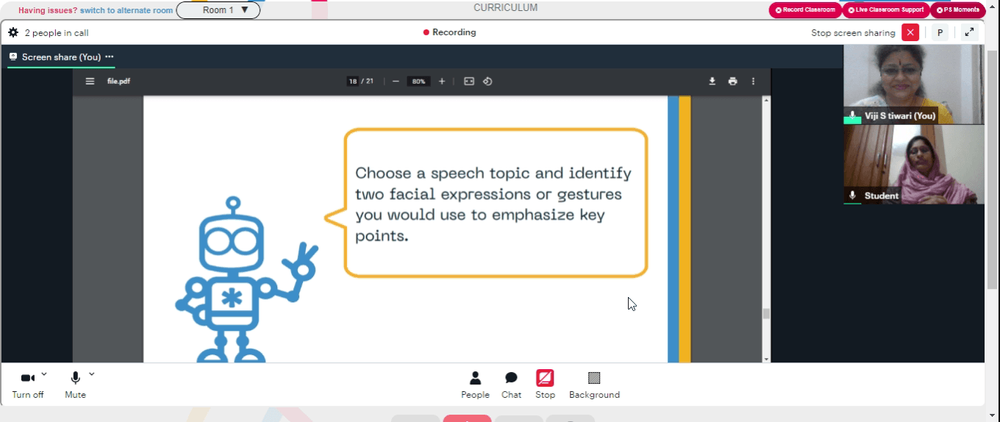Click the Recording indicator
This screenshot has height=422, width=1000.
click(450, 33)
